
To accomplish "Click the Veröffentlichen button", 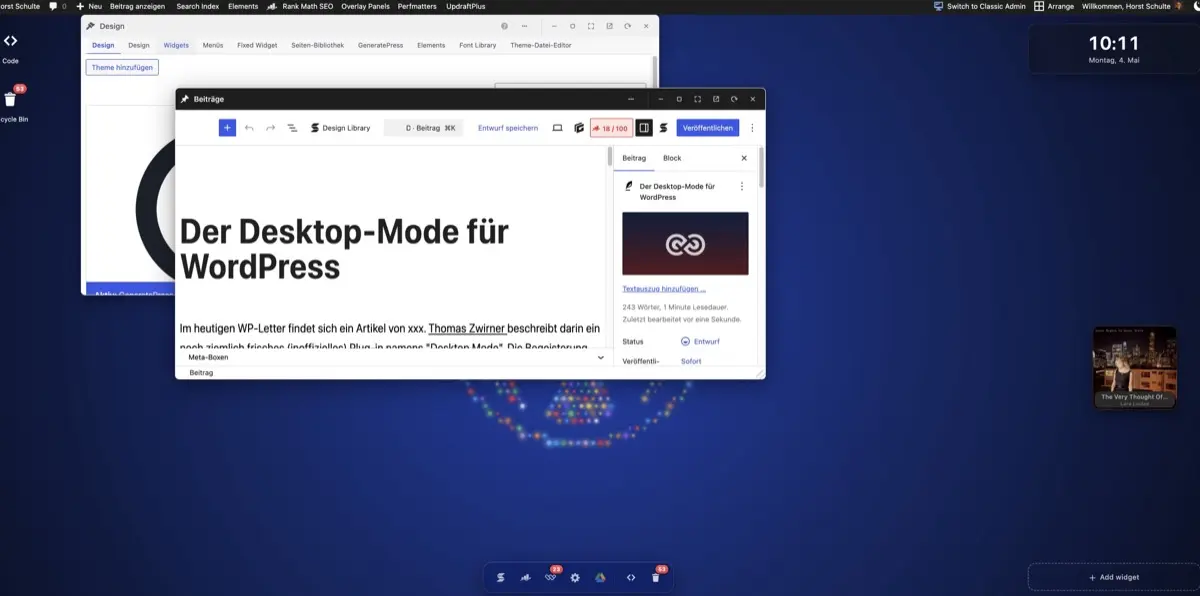I will point(708,128).
